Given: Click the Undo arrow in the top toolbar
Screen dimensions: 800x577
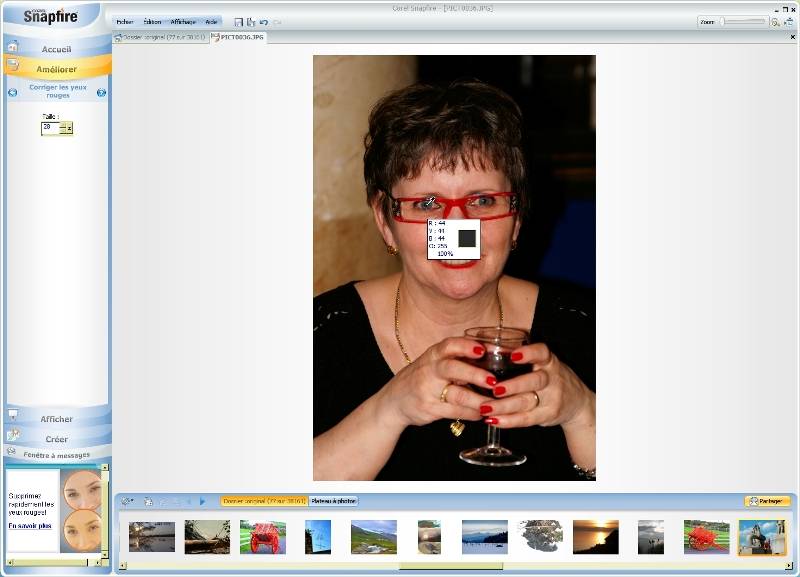Looking at the screenshot, I should pyautogui.click(x=264, y=22).
